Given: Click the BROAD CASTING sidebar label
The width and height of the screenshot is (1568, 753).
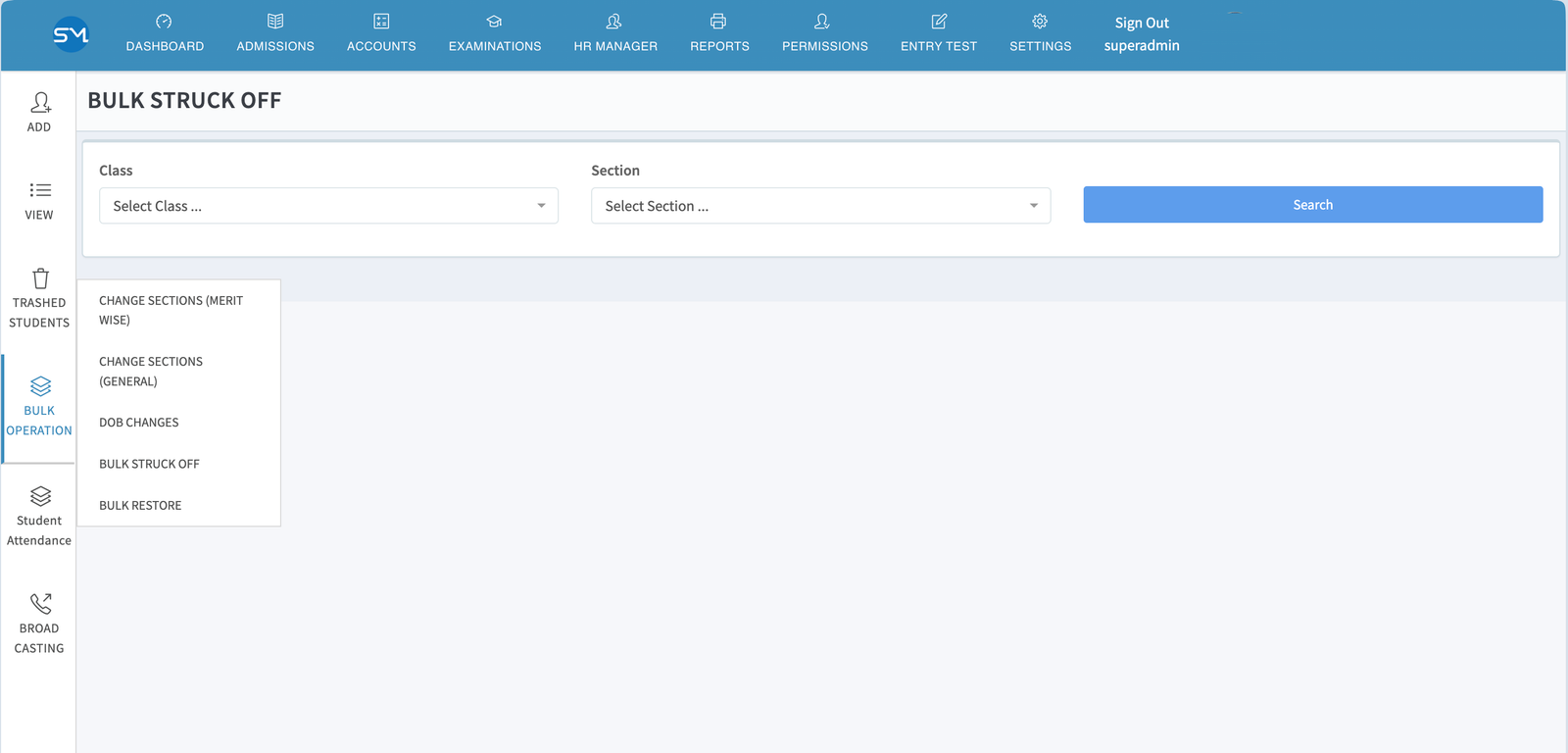Looking at the screenshot, I should (39, 638).
